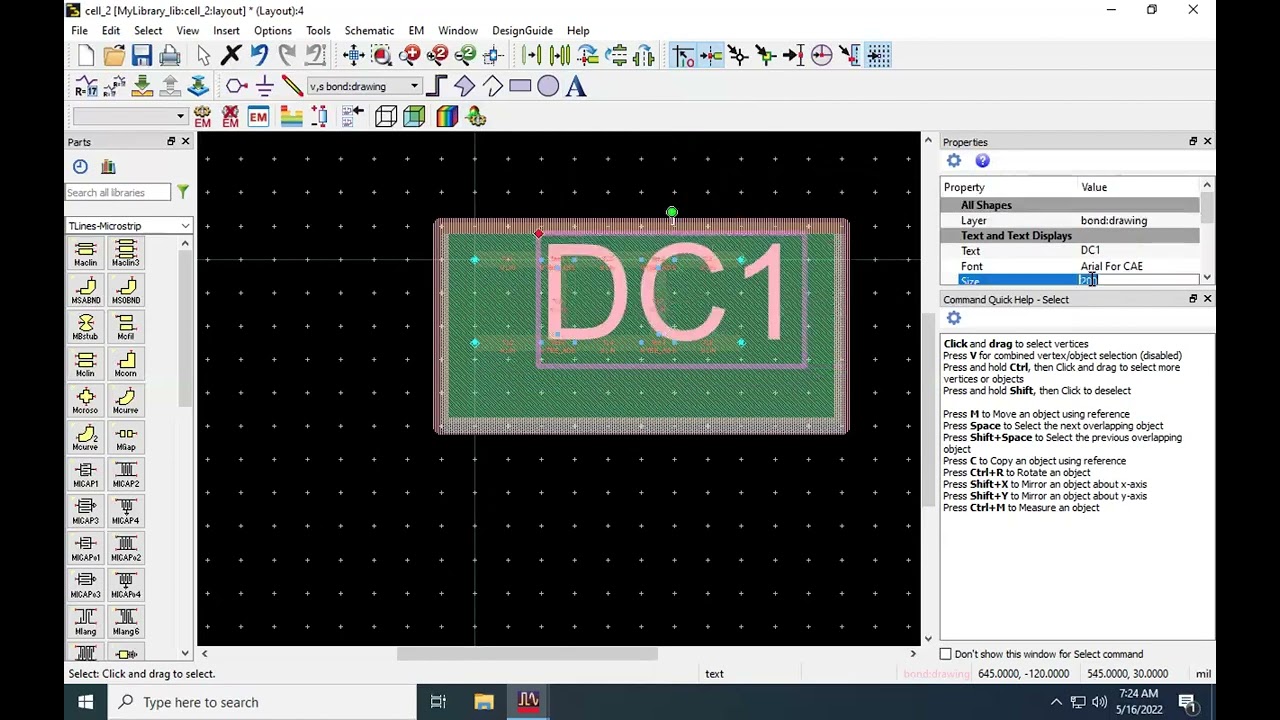1280x720 pixels.
Task: Open Command Quick Help settings gear
Action: pyautogui.click(x=954, y=318)
